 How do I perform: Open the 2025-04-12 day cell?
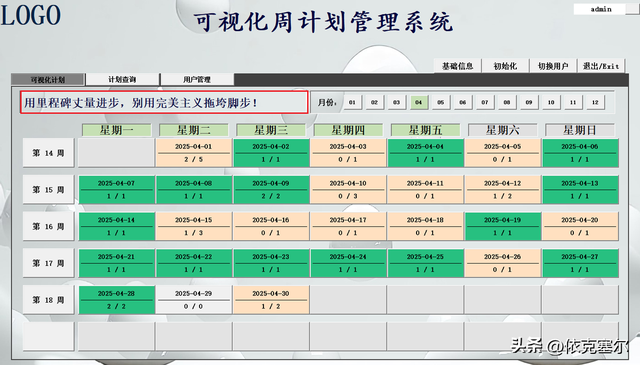click(x=502, y=189)
